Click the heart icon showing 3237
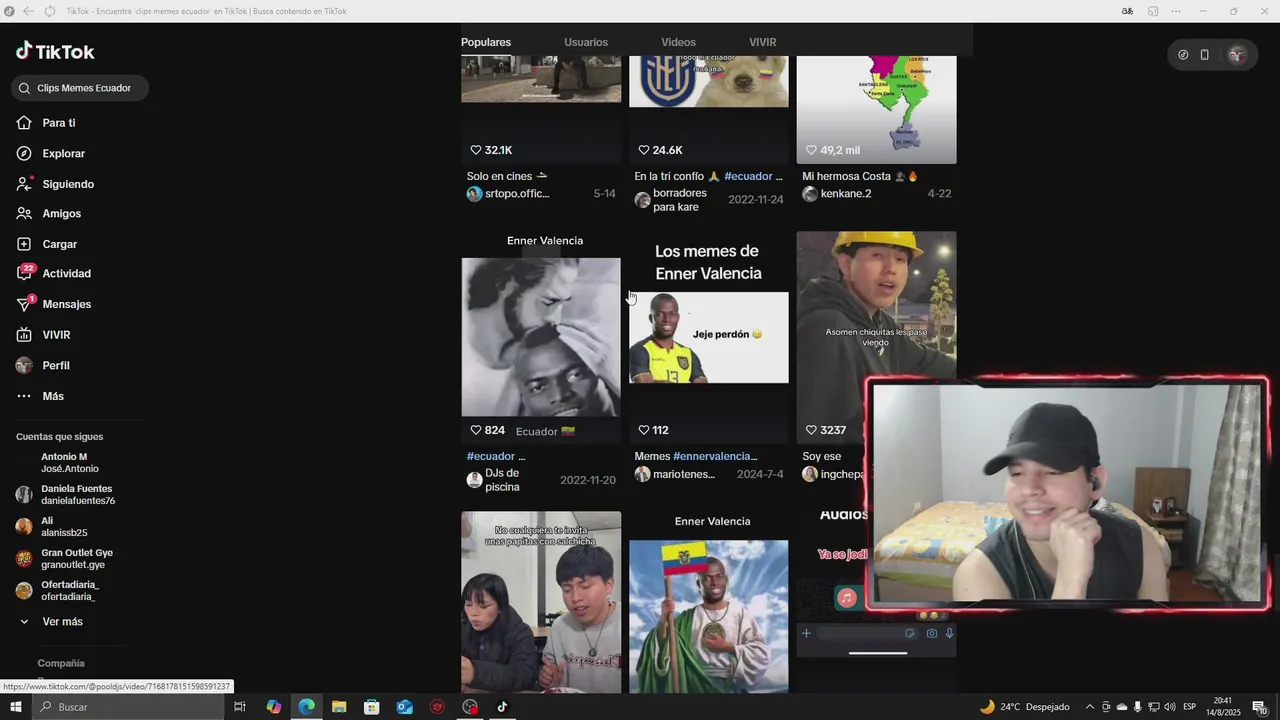 (812, 430)
